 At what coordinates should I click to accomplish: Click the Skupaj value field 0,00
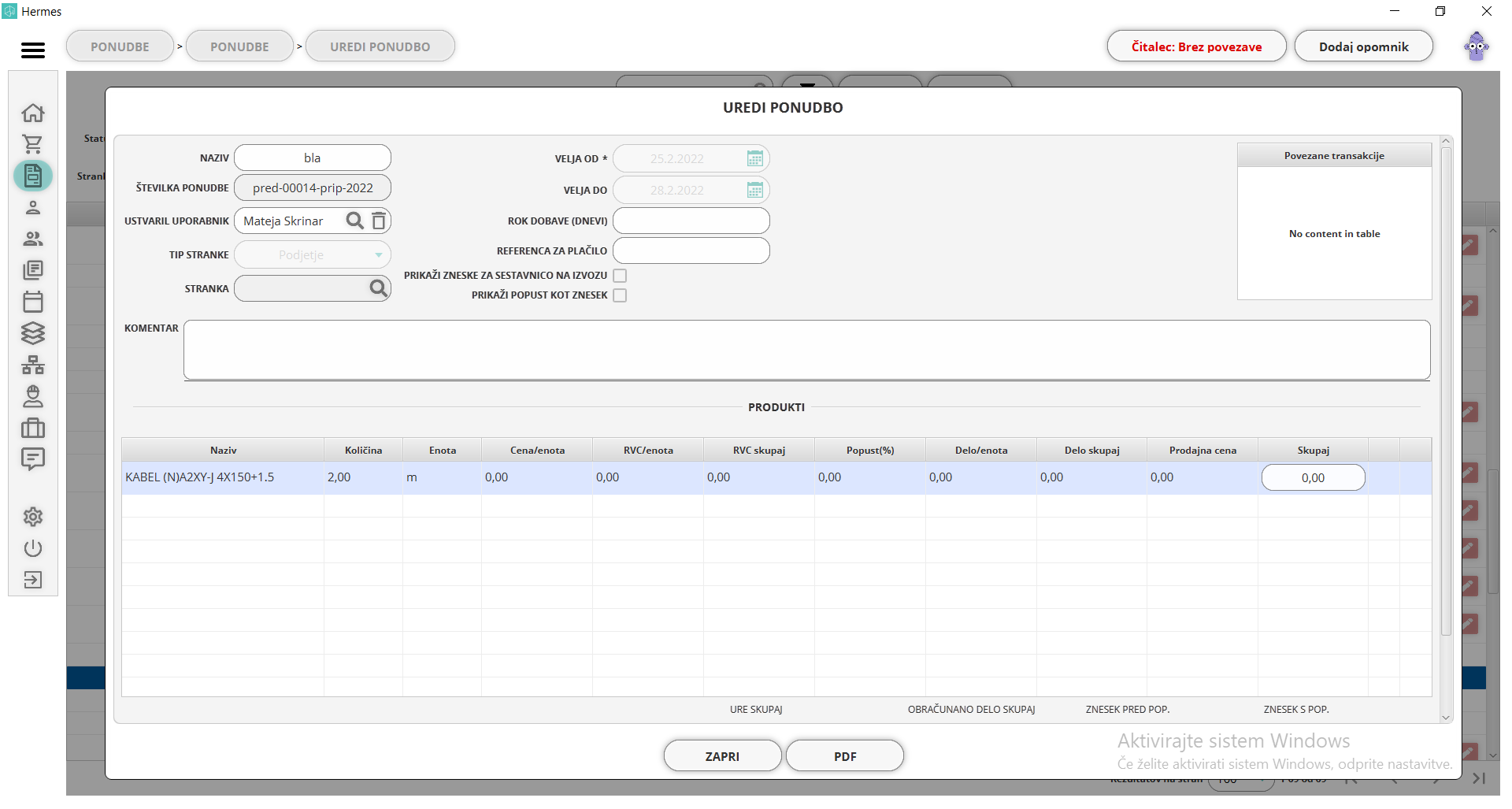click(x=1313, y=477)
